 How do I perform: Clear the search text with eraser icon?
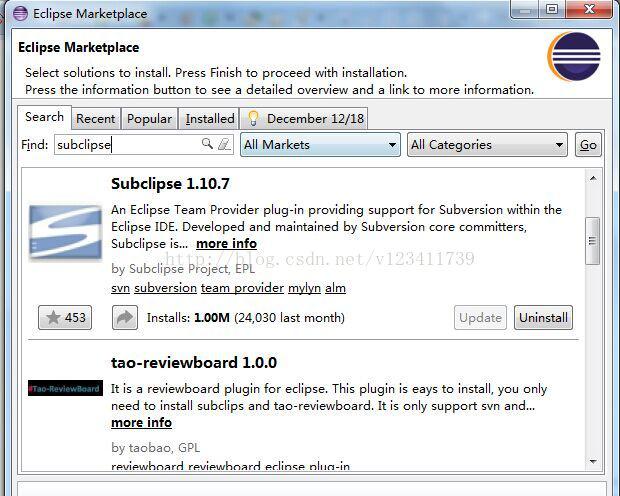click(224, 144)
